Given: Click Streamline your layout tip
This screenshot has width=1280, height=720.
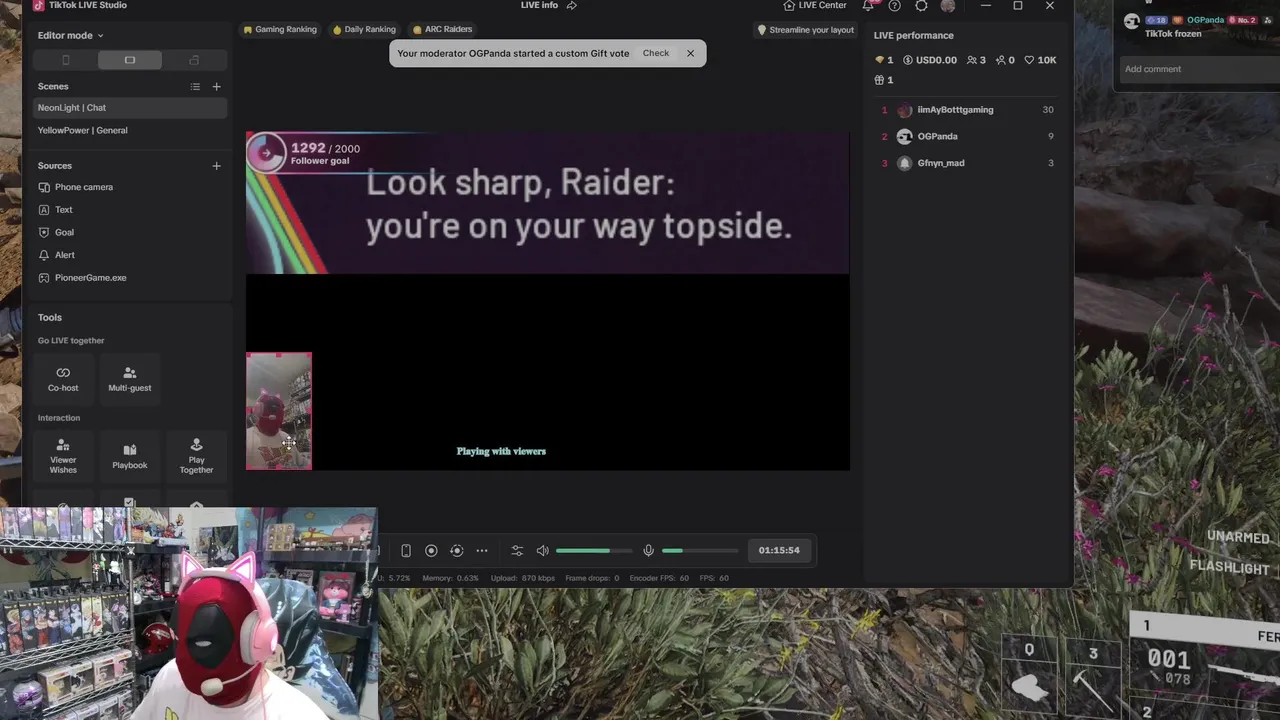Looking at the screenshot, I should 806,30.
